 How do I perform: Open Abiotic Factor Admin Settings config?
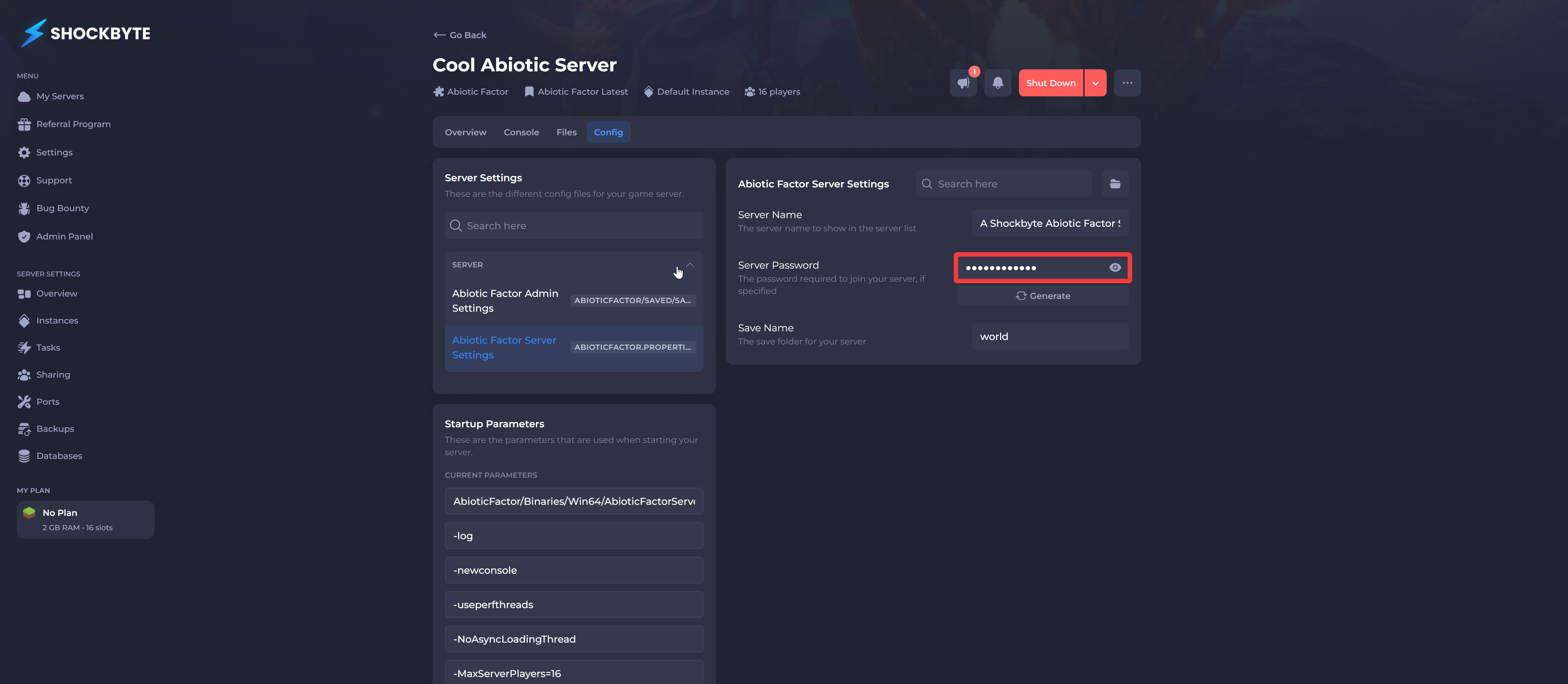click(574, 301)
